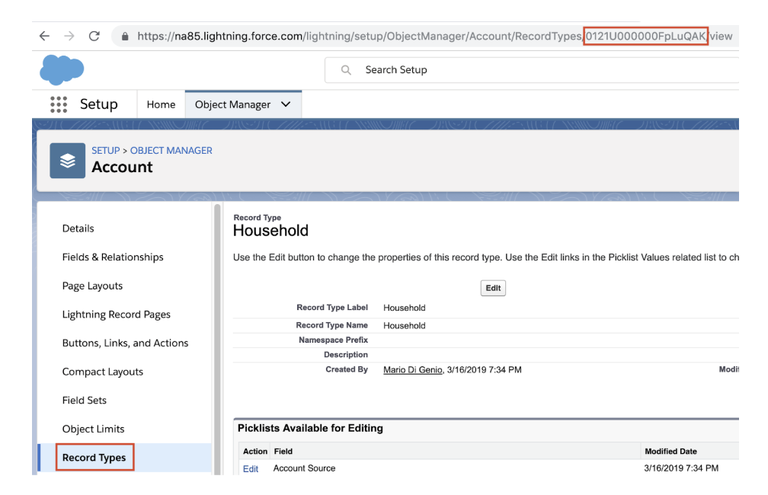768x495 pixels.
Task: Select Record Types in the sidebar
Action: (94, 457)
